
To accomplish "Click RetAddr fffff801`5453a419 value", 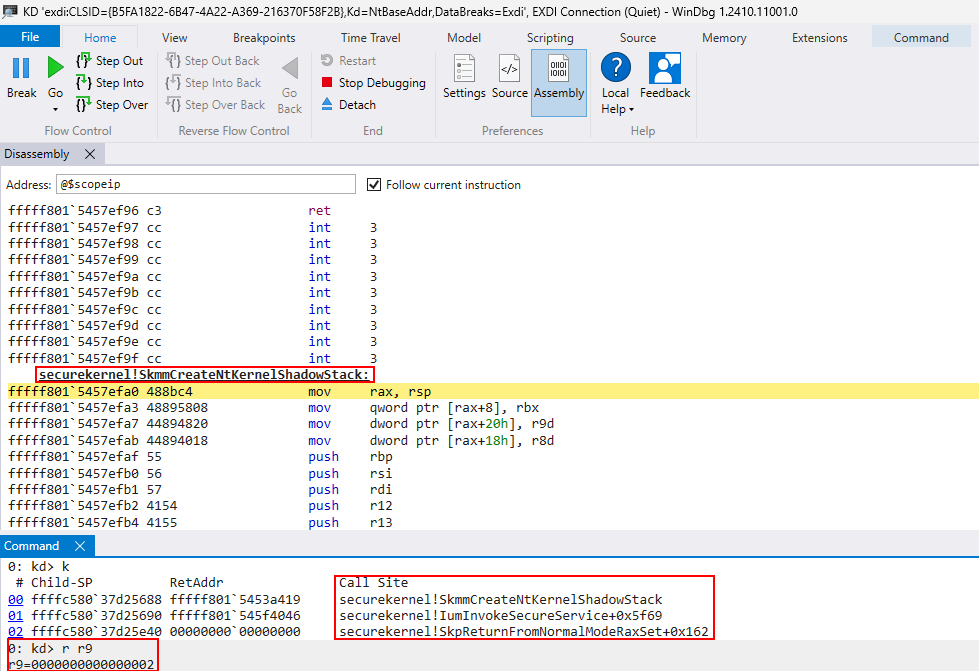I will [x=235, y=599].
